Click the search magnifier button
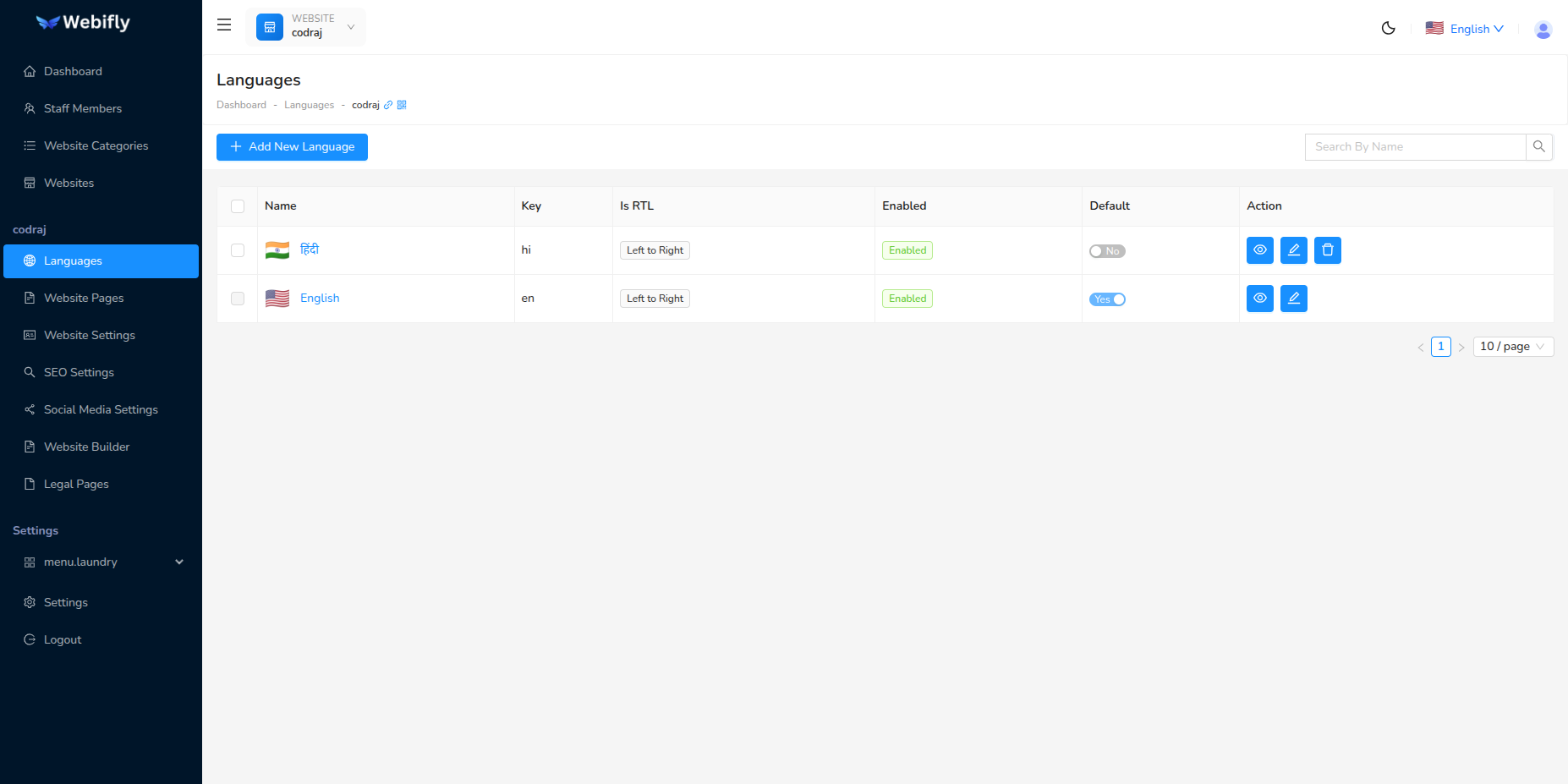Screen dimensions: 1568x784 pos(1538,147)
